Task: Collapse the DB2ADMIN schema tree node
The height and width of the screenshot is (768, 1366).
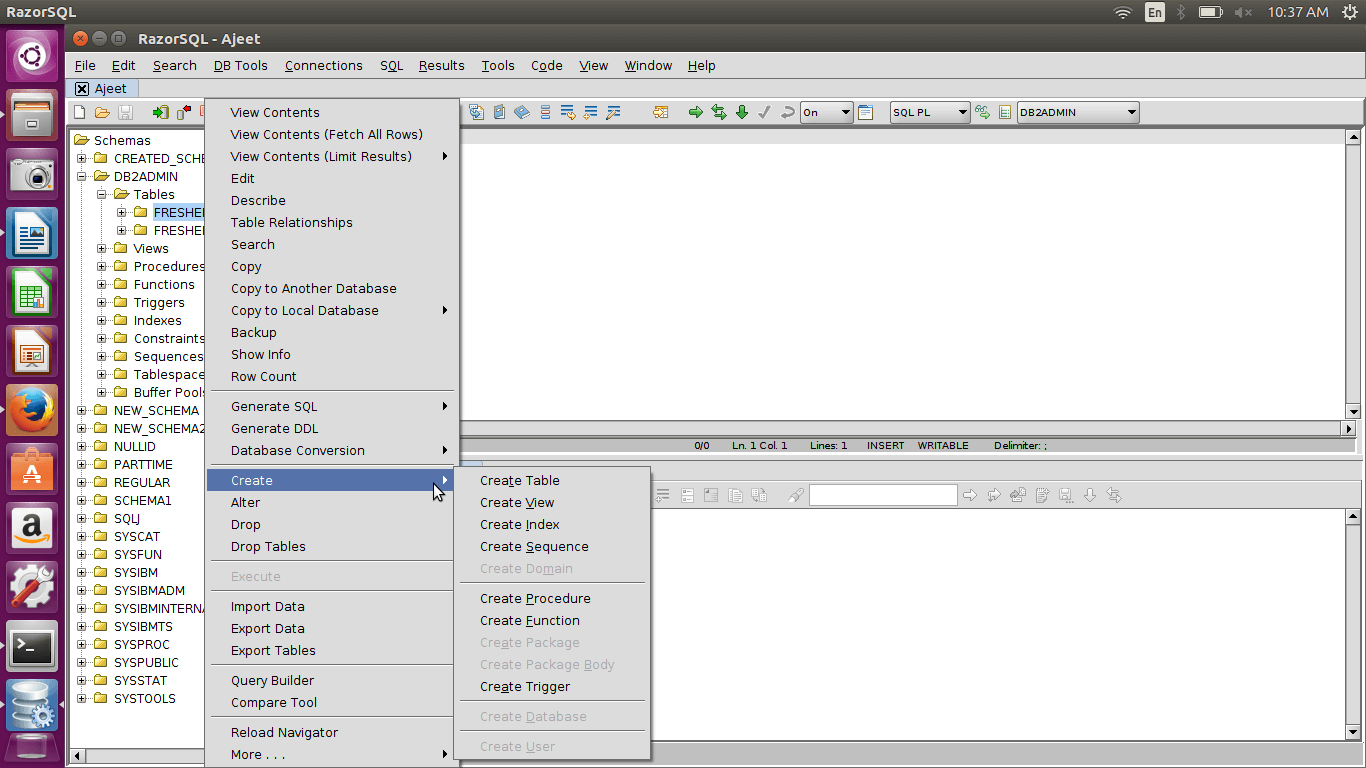Action: click(82, 177)
